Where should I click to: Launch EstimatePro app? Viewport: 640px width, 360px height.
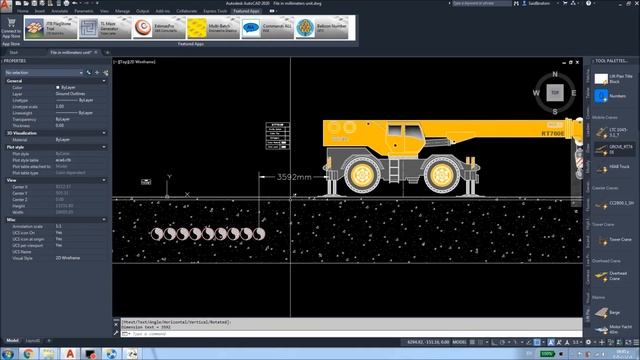coord(160,28)
